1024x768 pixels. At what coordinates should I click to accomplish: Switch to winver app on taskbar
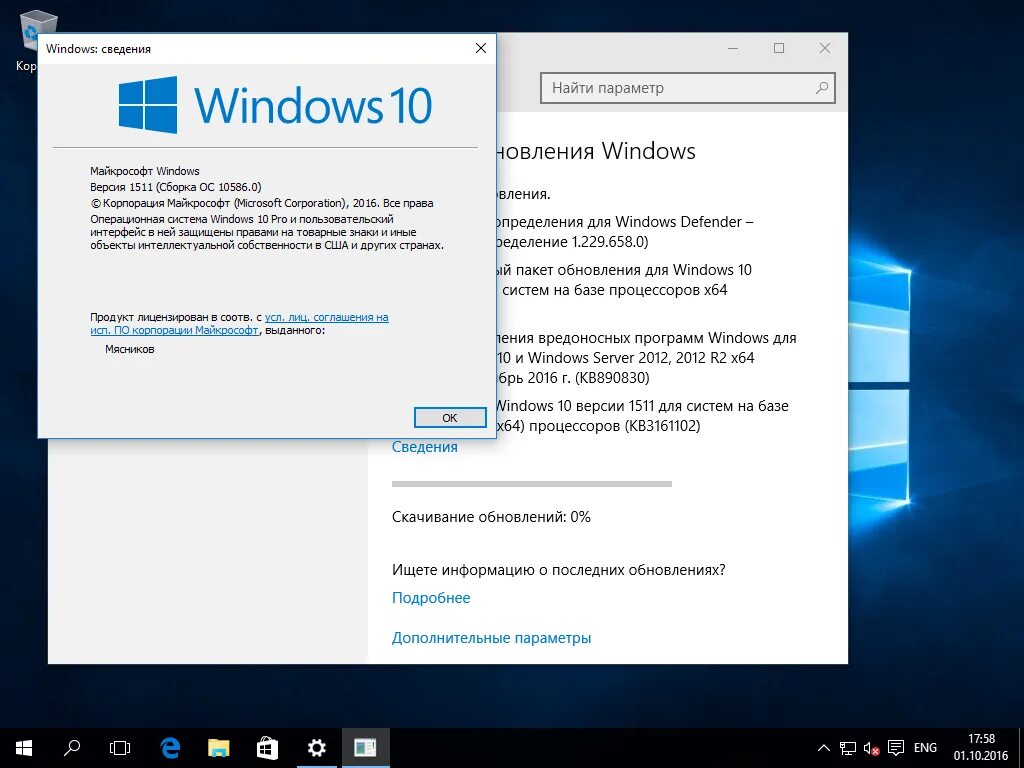pyautogui.click(x=365, y=748)
